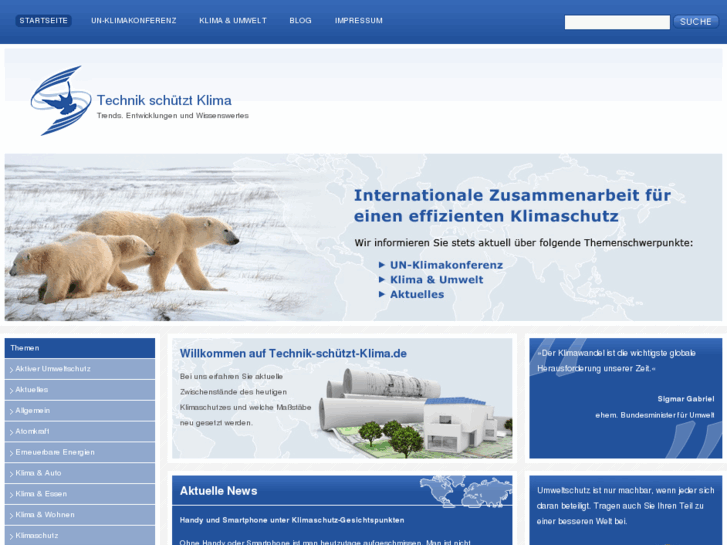This screenshot has width=727, height=545.
Task: Open Handy und Smartphone news article
Action: click(x=292, y=520)
